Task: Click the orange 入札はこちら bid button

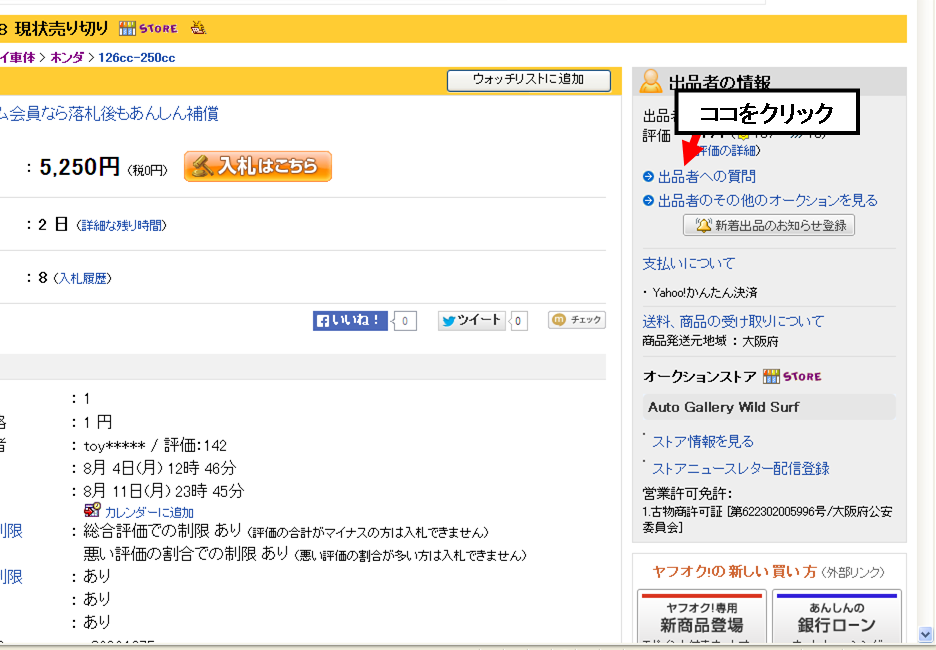Action: tap(258, 166)
